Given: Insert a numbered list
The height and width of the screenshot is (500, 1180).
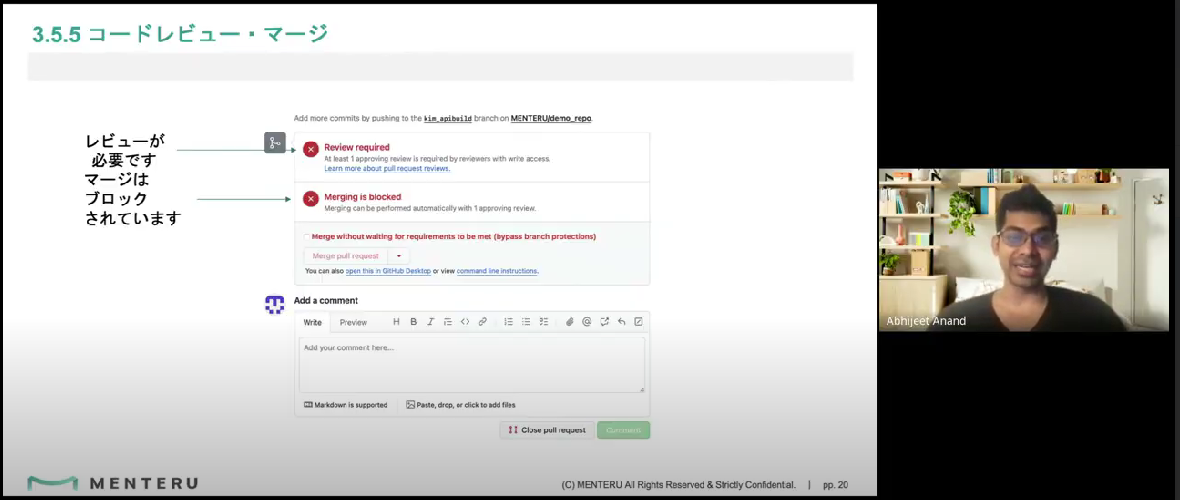Looking at the screenshot, I should coord(509,322).
